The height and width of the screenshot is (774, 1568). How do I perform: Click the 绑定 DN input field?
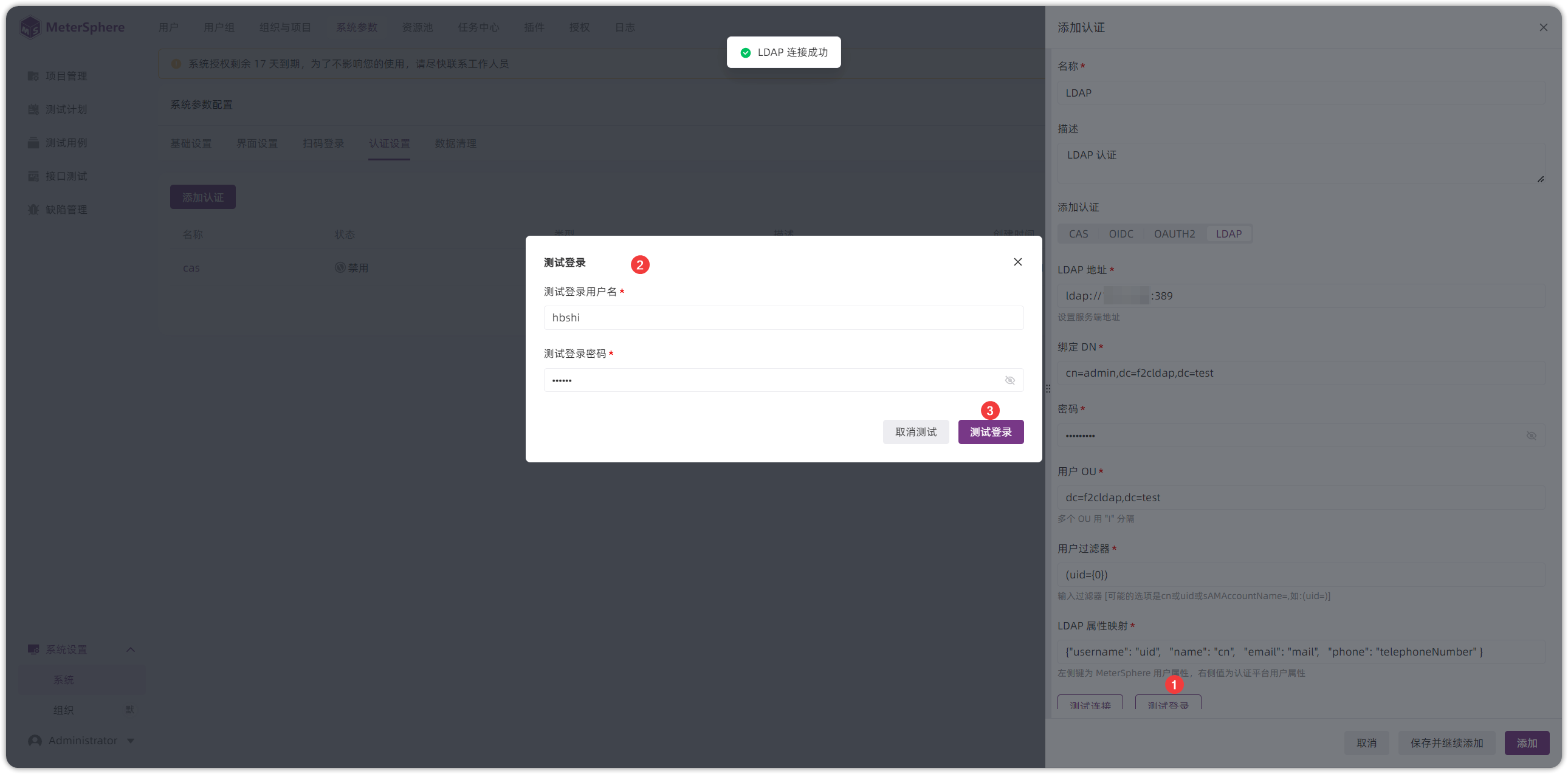coord(1300,373)
